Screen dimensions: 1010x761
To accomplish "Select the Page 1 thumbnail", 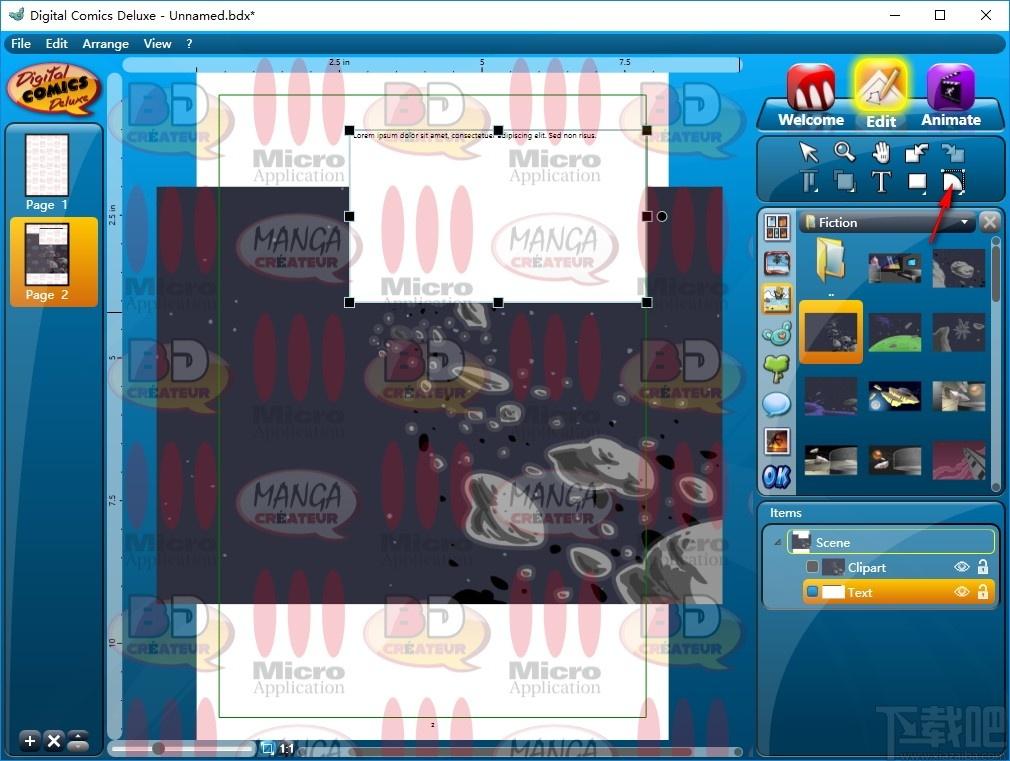I will click(x=47, y=171).
